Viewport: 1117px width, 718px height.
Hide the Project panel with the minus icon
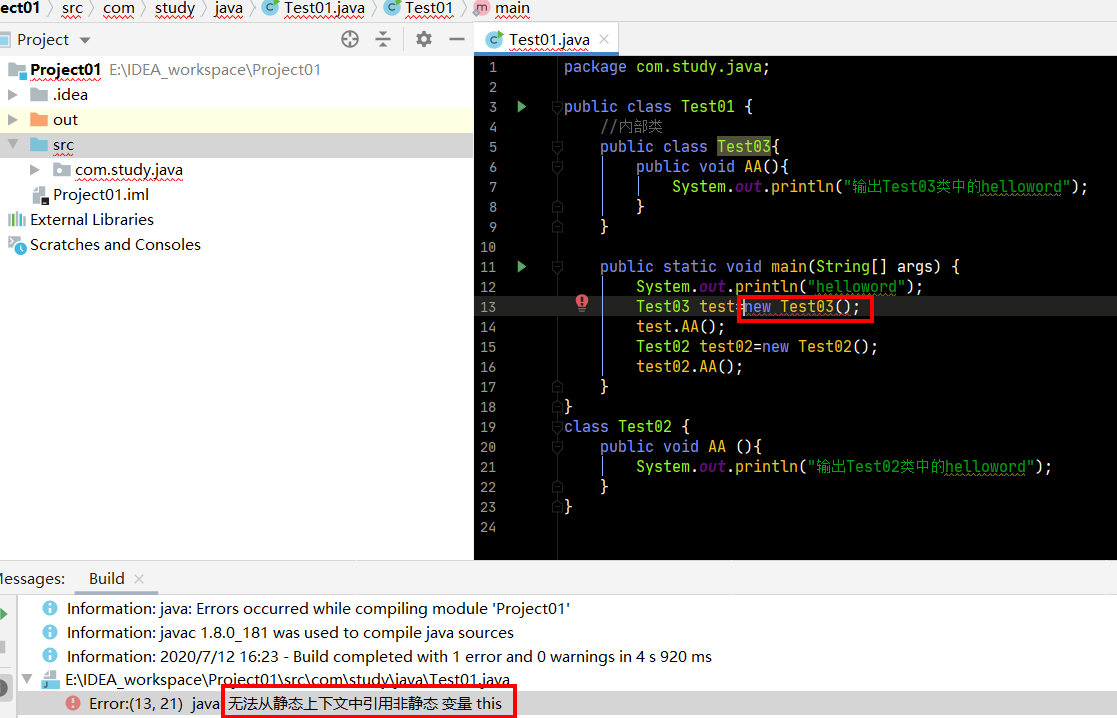pyautogui.click(x=457, y=39)
